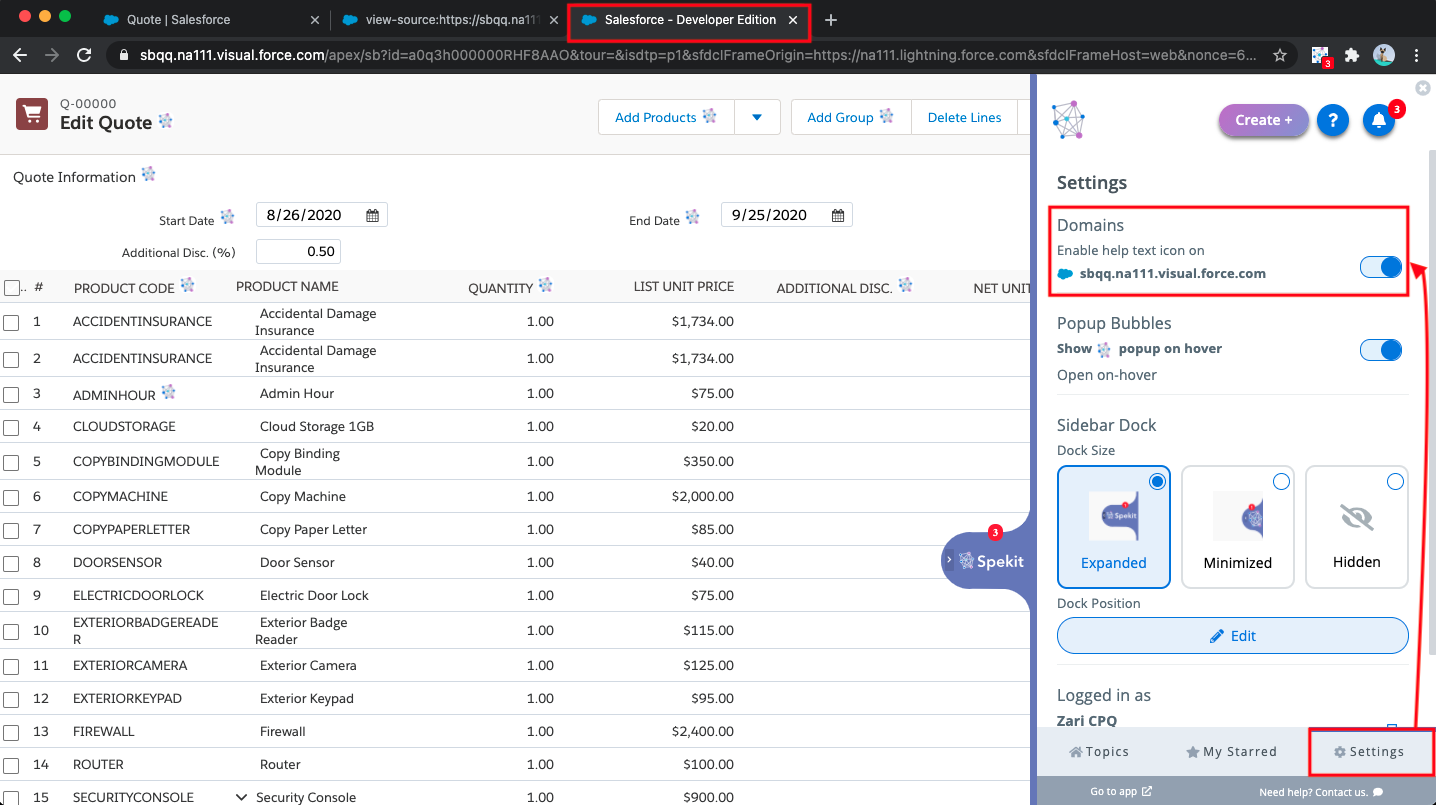Click the Spekit icon beside Start Date label
Screen dimensions: 1436x805
[x=228, y=217]
